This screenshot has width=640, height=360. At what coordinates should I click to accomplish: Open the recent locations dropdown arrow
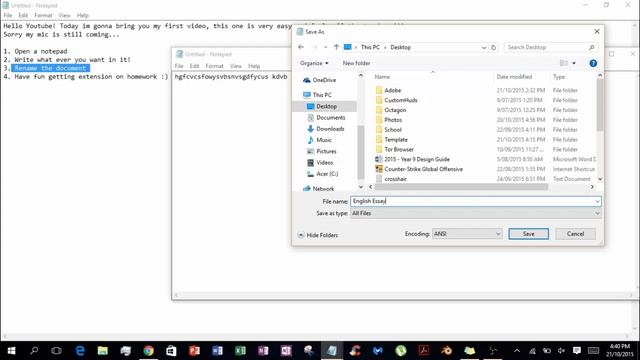pyautogui.click(x=325, y=47)
